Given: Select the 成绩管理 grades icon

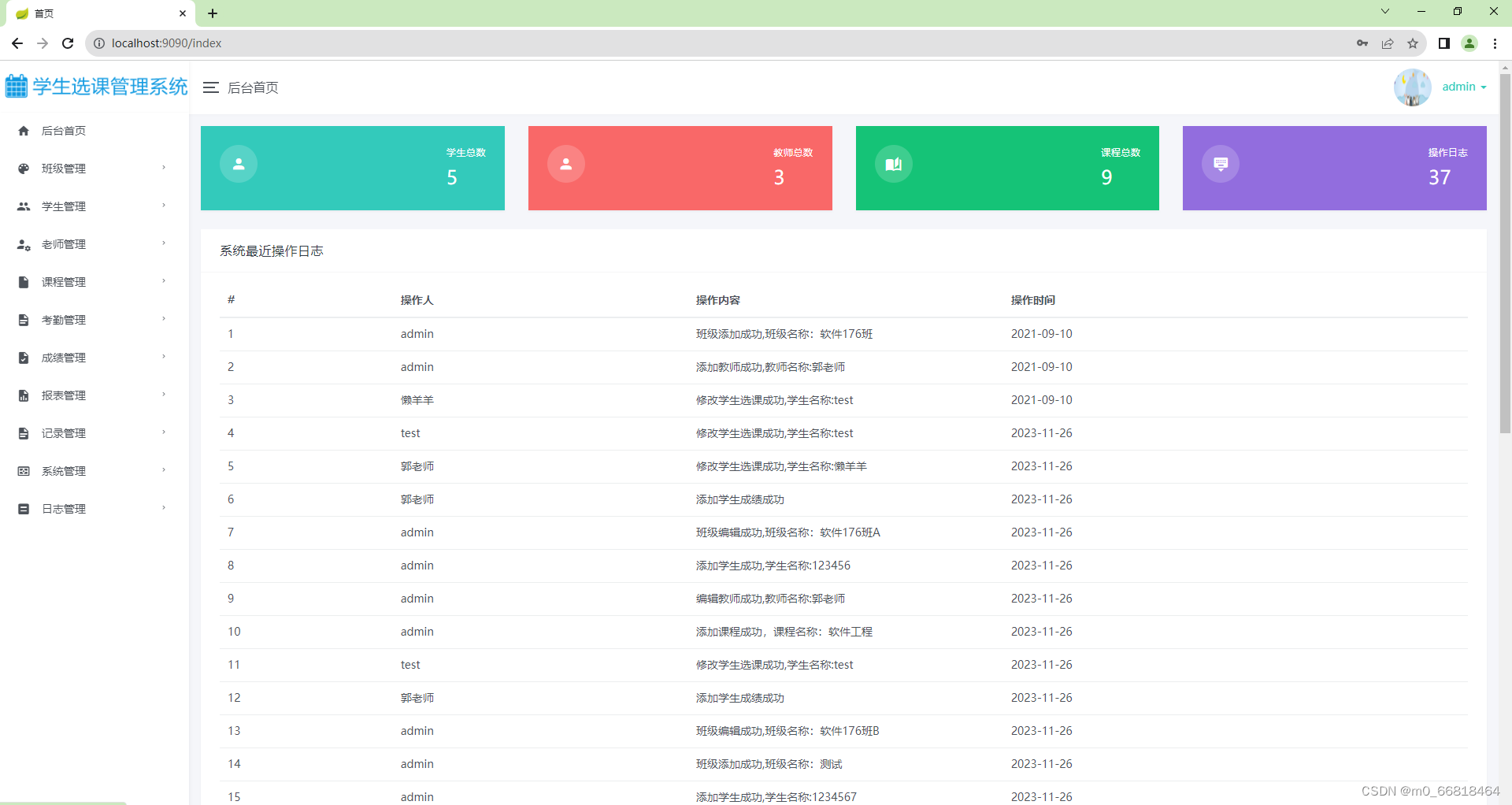Looking at the screenshot, I should (x=22, y=357).
